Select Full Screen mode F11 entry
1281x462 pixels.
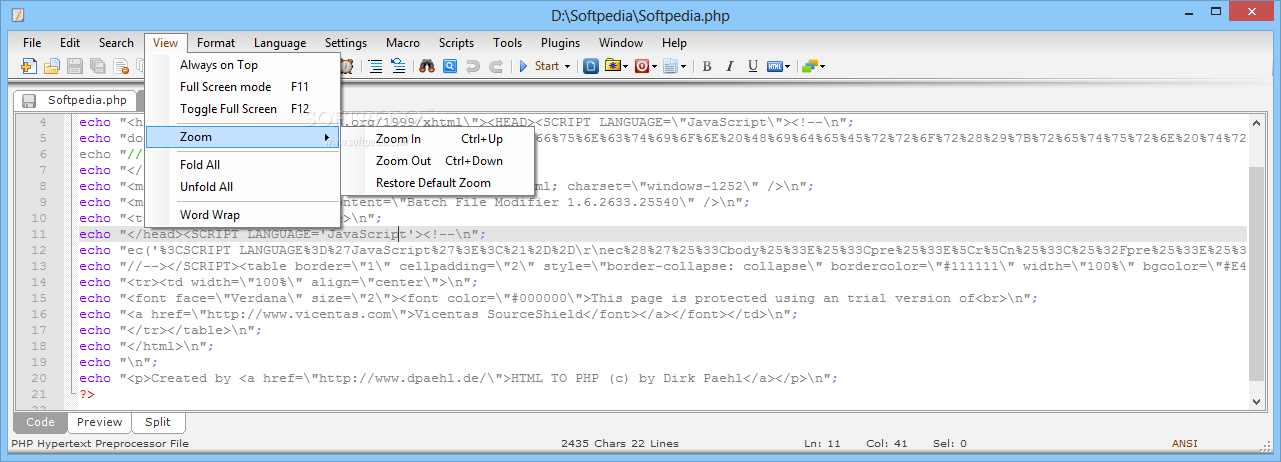coord(244,87)
